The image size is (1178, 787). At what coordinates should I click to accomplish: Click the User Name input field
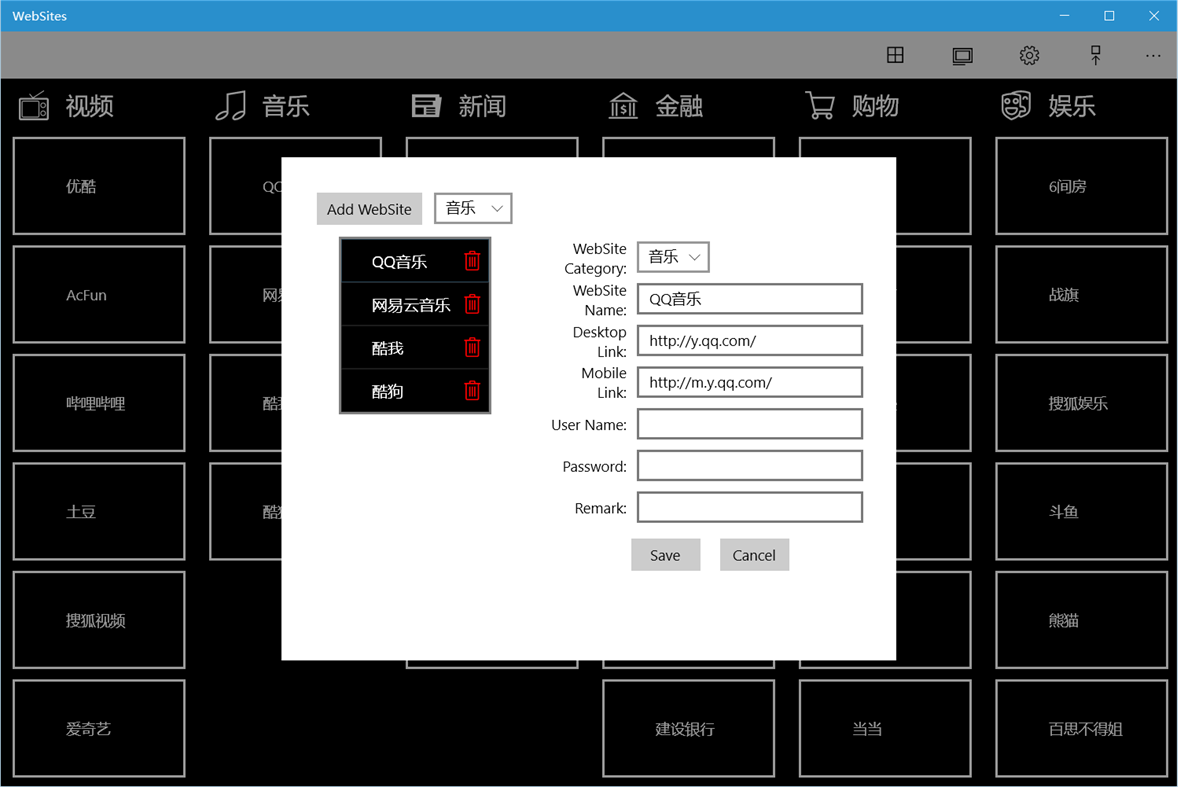750,424
